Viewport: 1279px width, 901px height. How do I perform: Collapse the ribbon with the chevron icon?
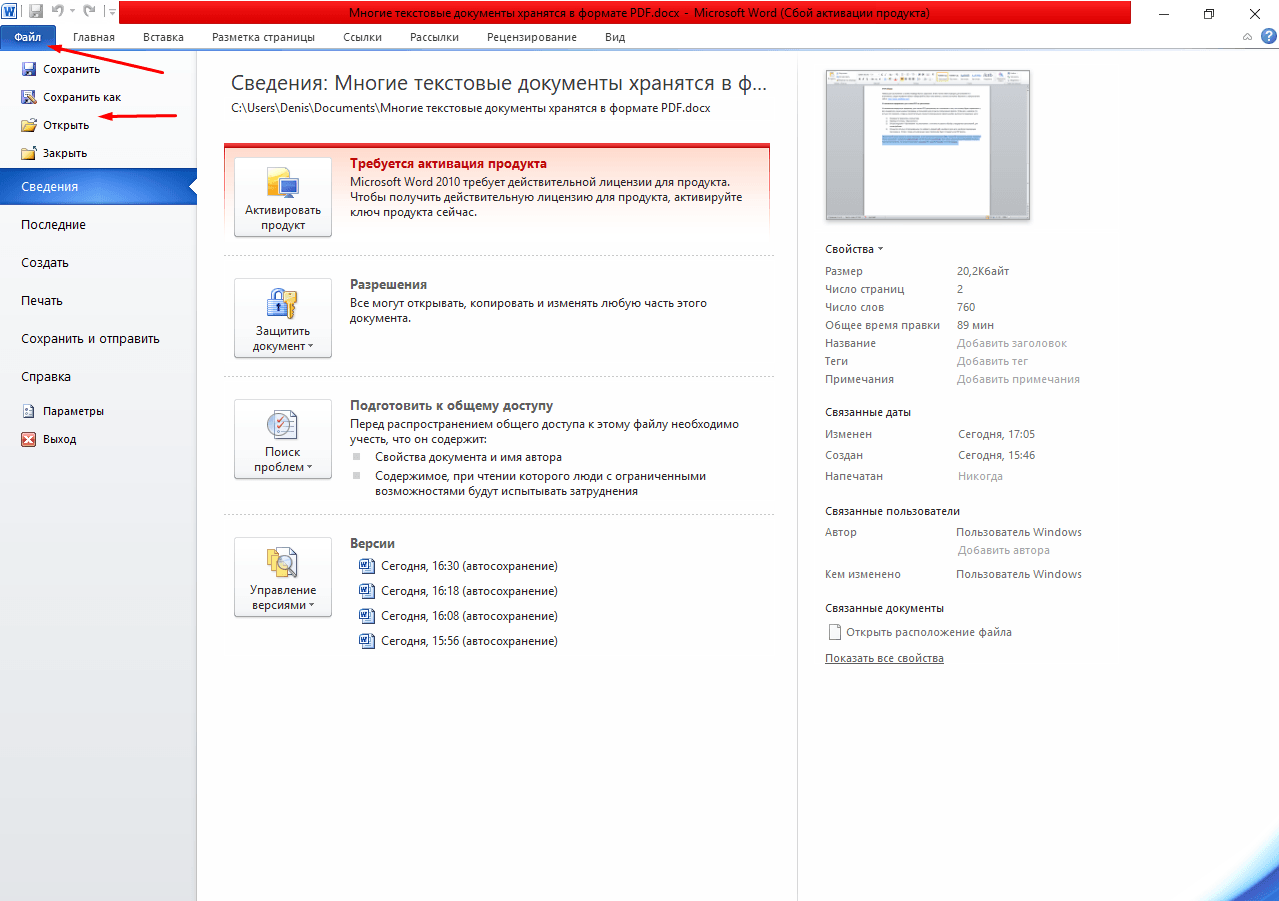click(1247, 37)
